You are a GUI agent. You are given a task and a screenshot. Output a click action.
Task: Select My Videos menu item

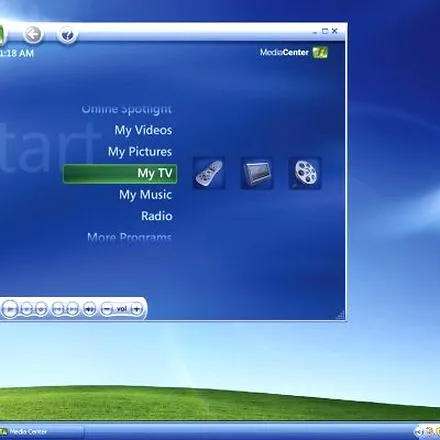pyautogui.click(x=143, y=130)
